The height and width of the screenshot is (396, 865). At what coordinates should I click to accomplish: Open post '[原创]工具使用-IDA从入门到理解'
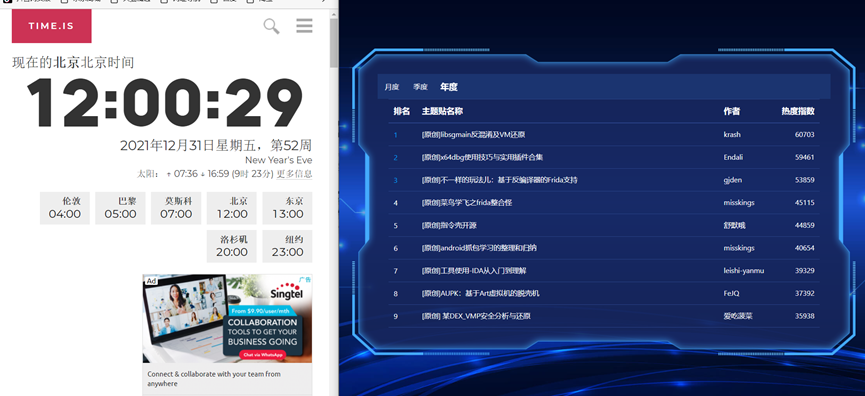pyautogui.click(x=474, y=271)
